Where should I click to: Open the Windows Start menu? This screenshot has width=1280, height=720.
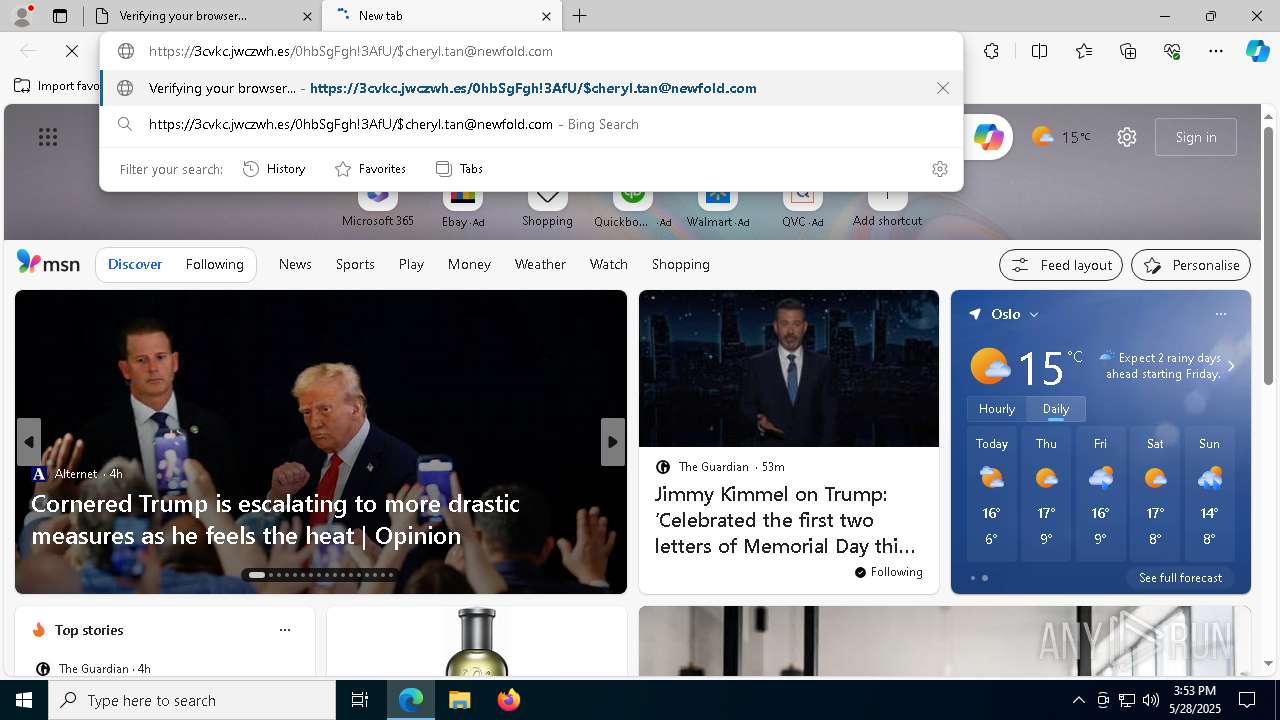(24, 700)
